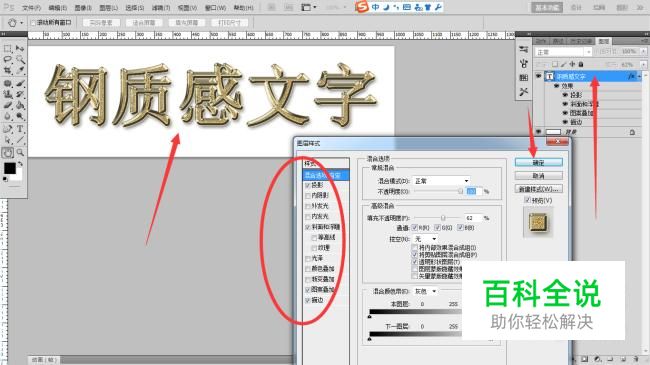Select the Clone Stamp tool
The image size is (650, 365).
(7, 94)
